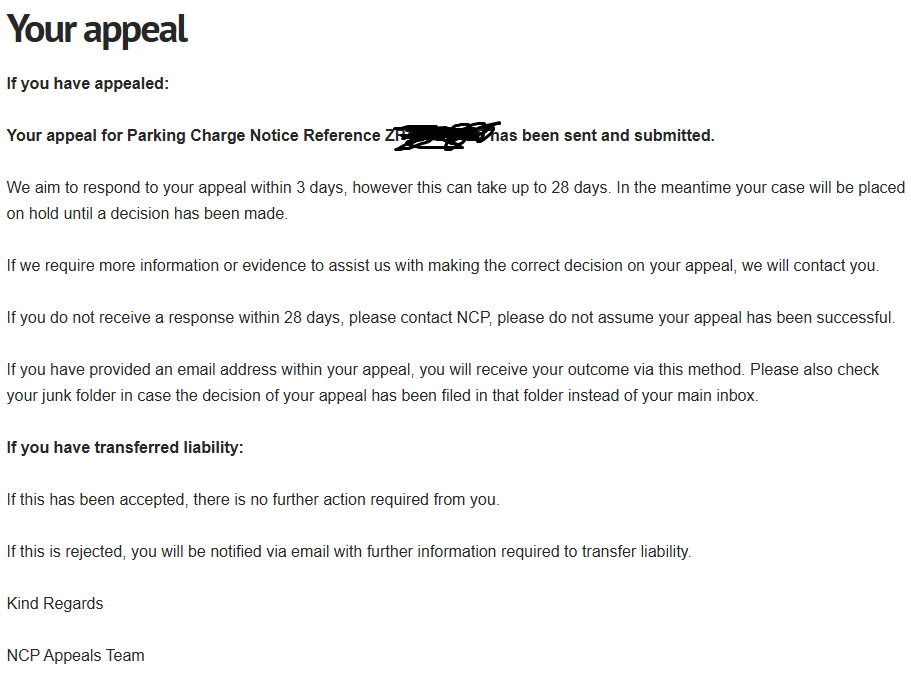This screenshot has width=911, height=673.
Task: Click the "junk folder" line of text
Action: point(80,396)
